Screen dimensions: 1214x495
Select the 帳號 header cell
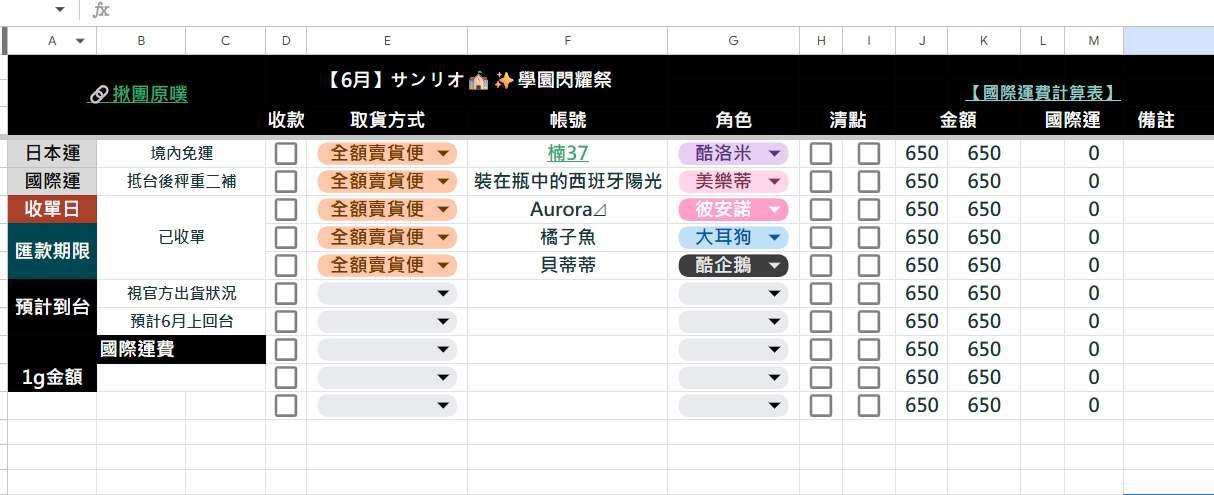[x=567, y=120]
